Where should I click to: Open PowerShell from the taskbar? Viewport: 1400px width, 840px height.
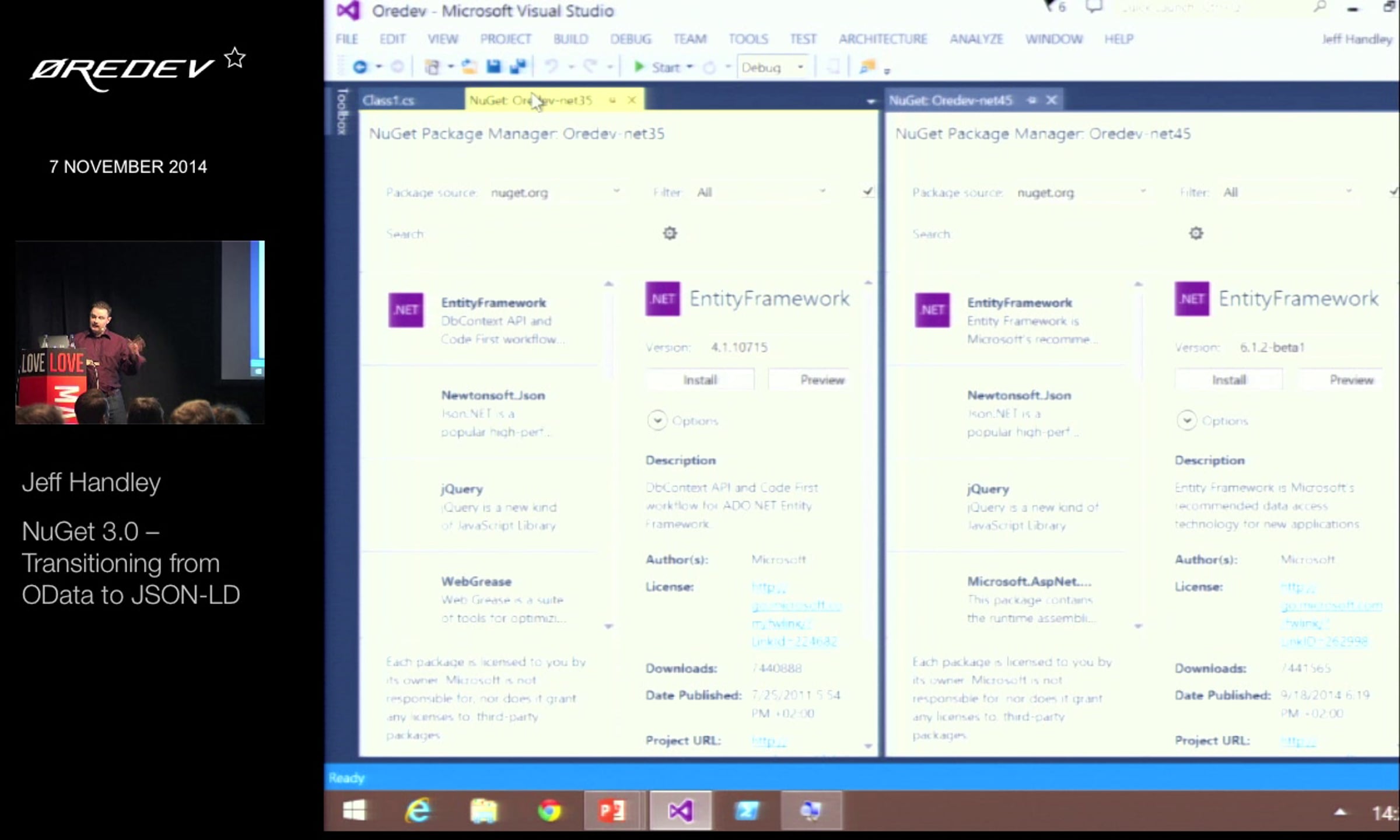(747, 811)
